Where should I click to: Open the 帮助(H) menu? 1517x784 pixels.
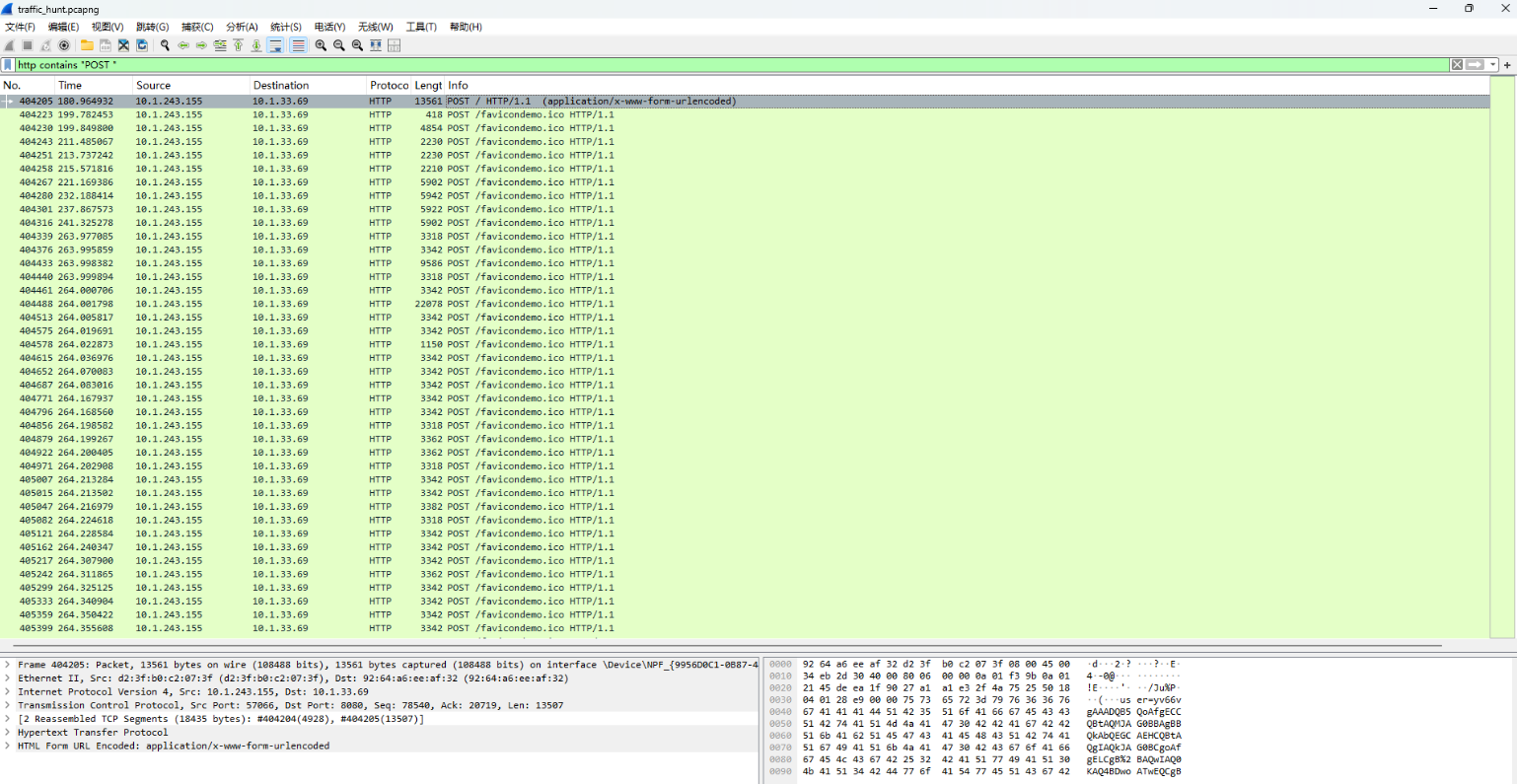[x=466, y=27]
